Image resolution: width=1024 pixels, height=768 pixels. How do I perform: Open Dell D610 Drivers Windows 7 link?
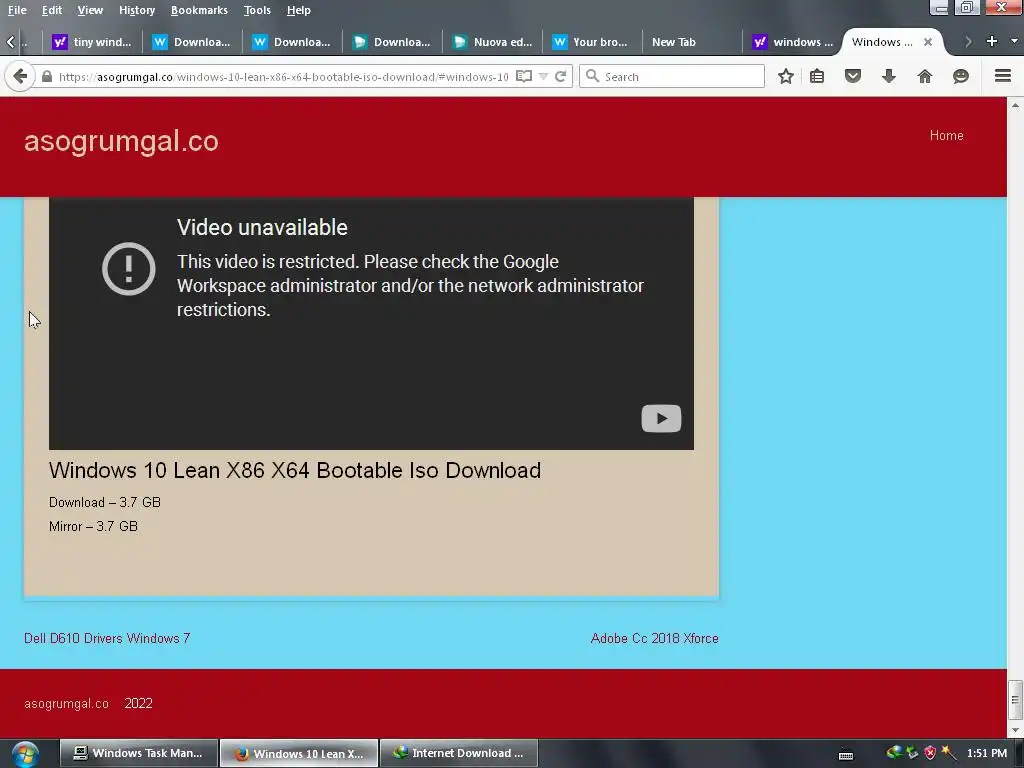pos(107,638)
